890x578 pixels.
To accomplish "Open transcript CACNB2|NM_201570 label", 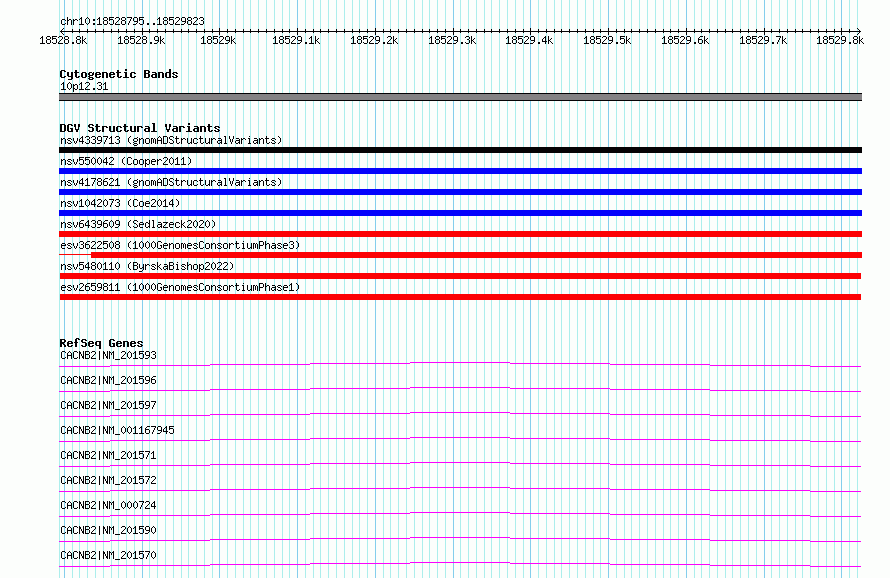I will pyautogui.click(x=108, y=555).
